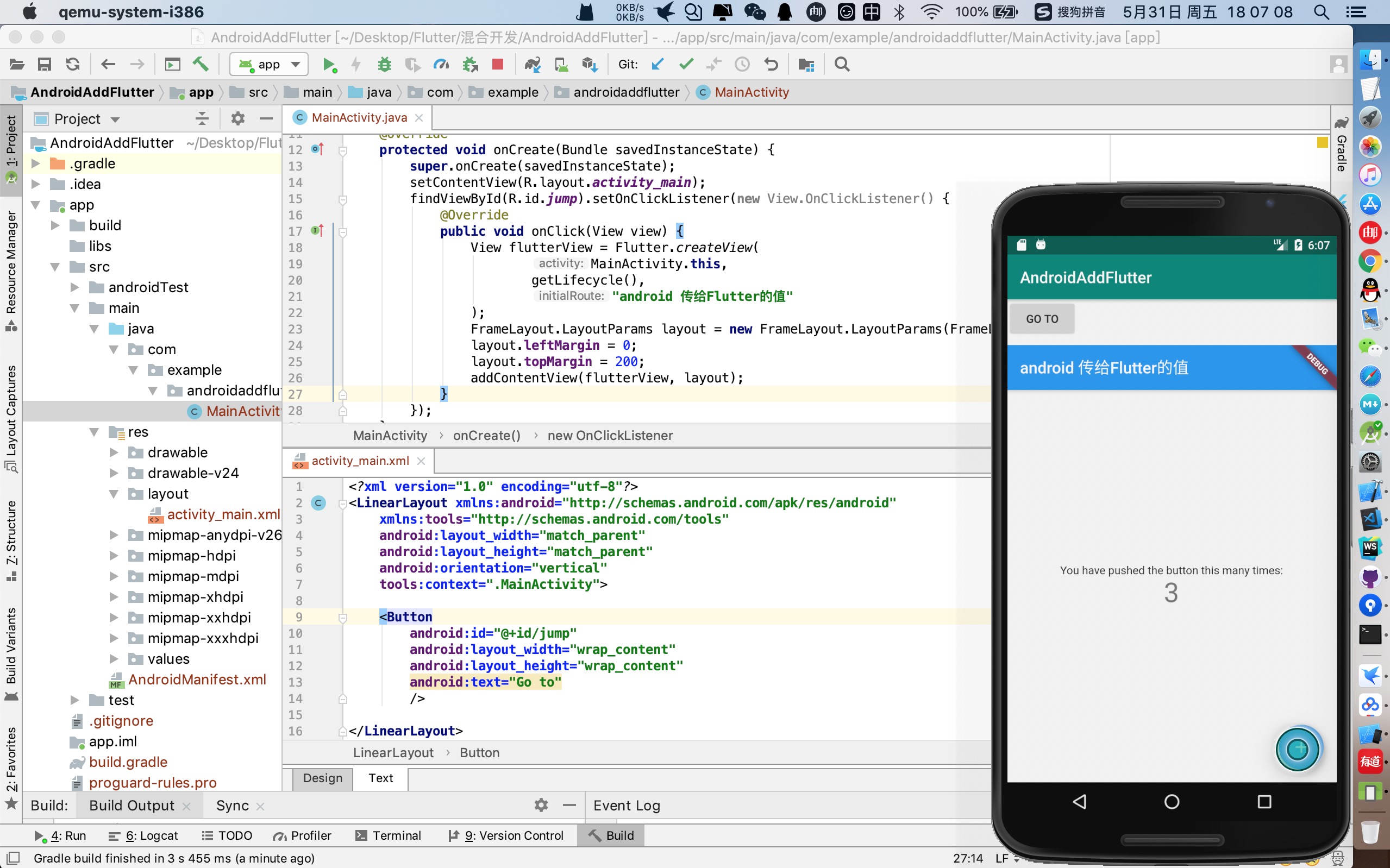This screenshot has height=868, width=1390.
Task: Expand the values folder
Action: point(114,659)
